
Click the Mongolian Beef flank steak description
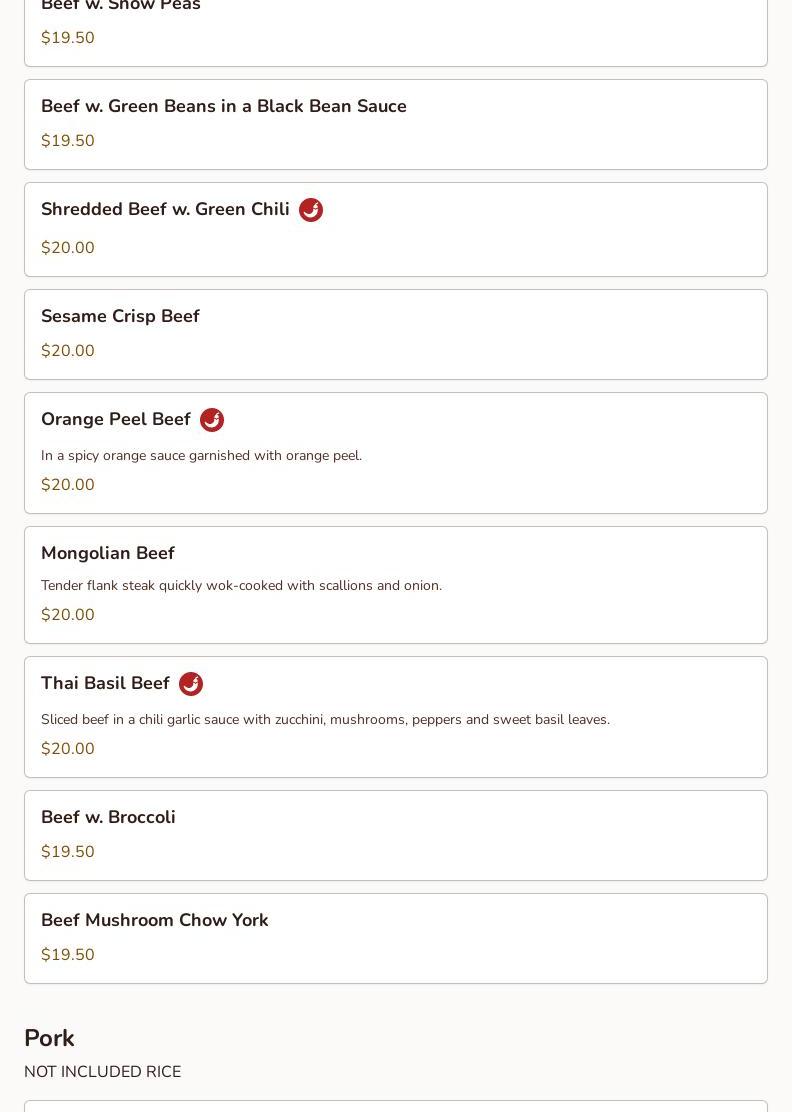point(241,586)
